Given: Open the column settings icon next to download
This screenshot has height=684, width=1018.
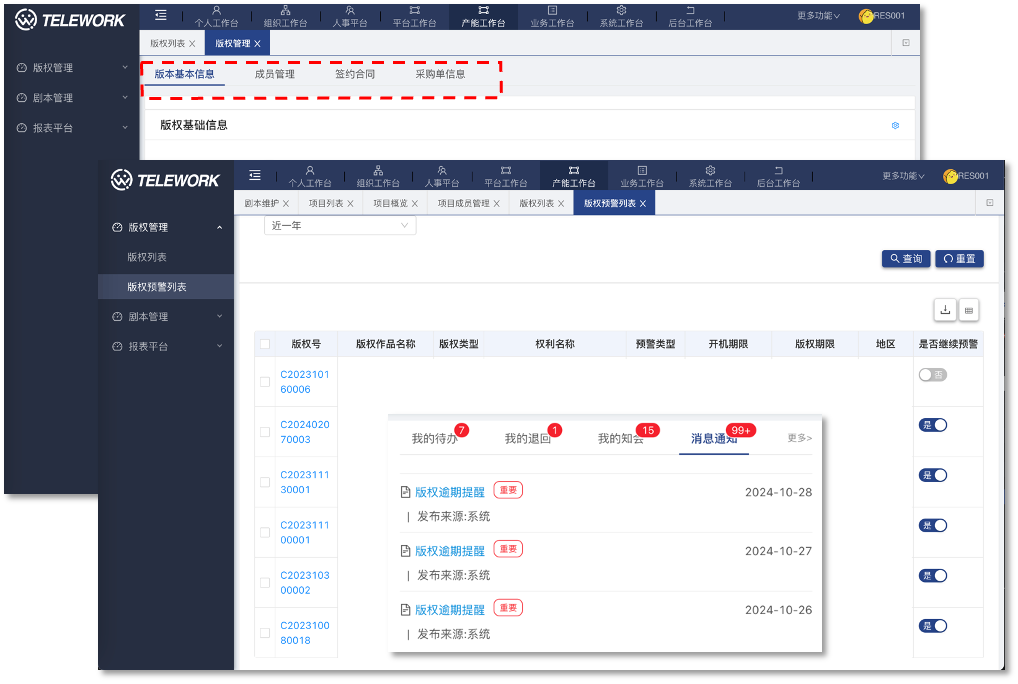Looking at the screenshot, I should [x=968, y=310].
